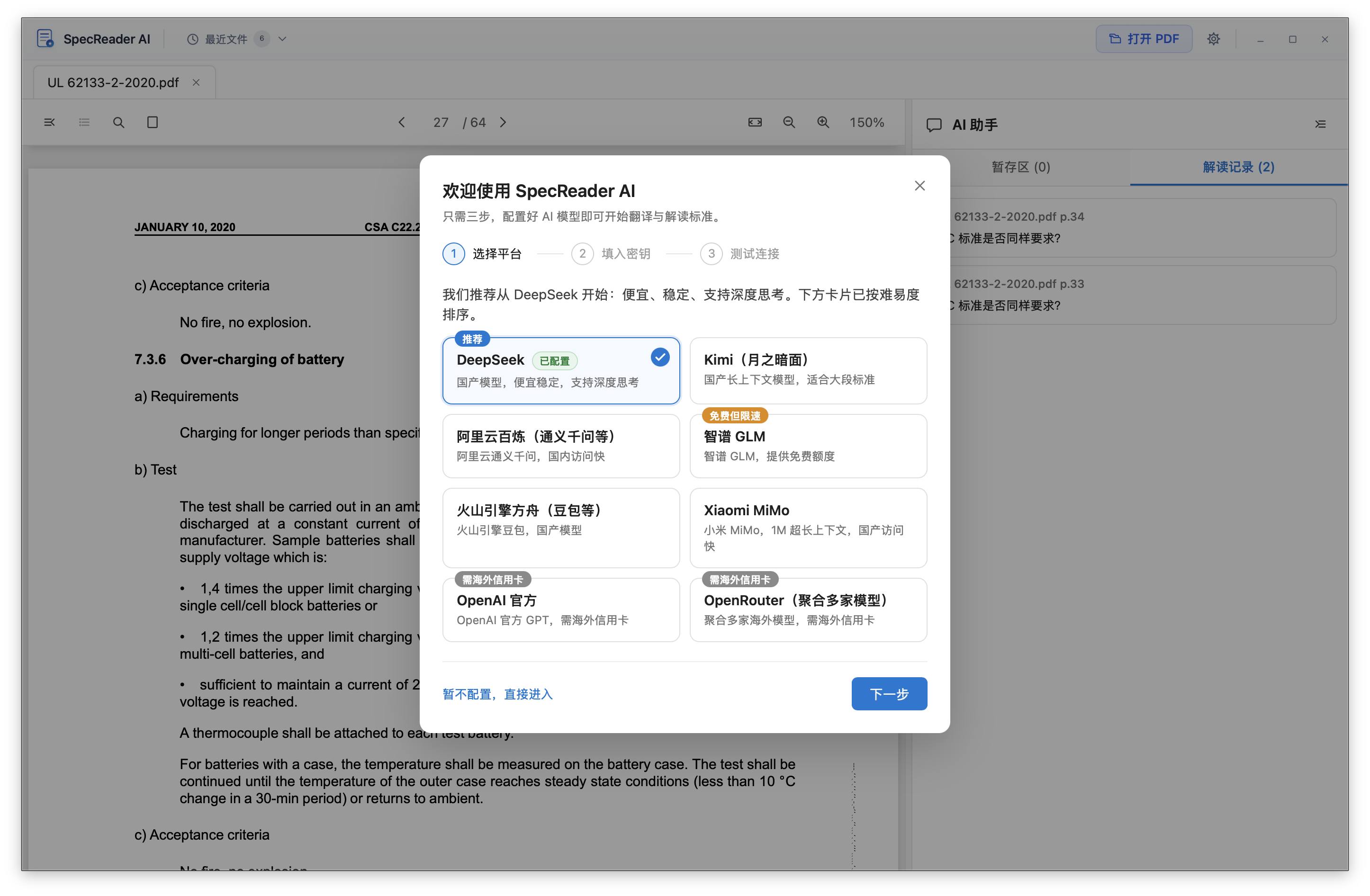The height and width of the screenshot is (896, 1370).
Task: Select the 火山引擎方舟 platform card
Action: pyautogui.click(x=561, y=528)
